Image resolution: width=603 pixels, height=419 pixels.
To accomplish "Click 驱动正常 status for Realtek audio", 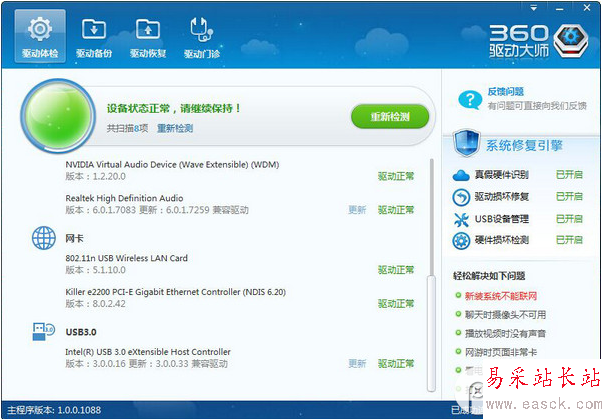I will (396, 210).
